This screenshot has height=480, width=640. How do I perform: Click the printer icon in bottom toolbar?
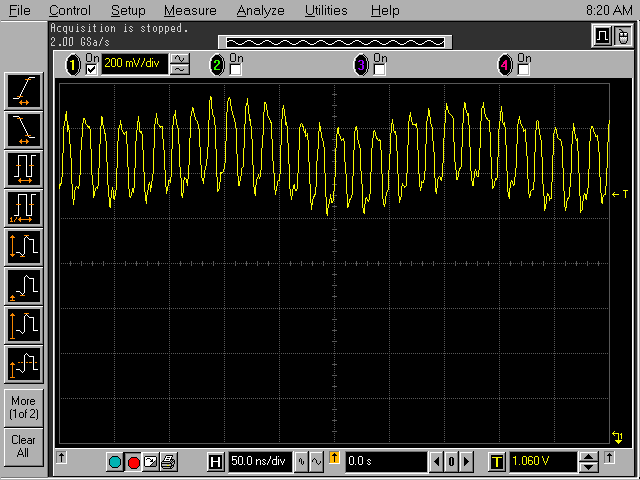point(168,462)
